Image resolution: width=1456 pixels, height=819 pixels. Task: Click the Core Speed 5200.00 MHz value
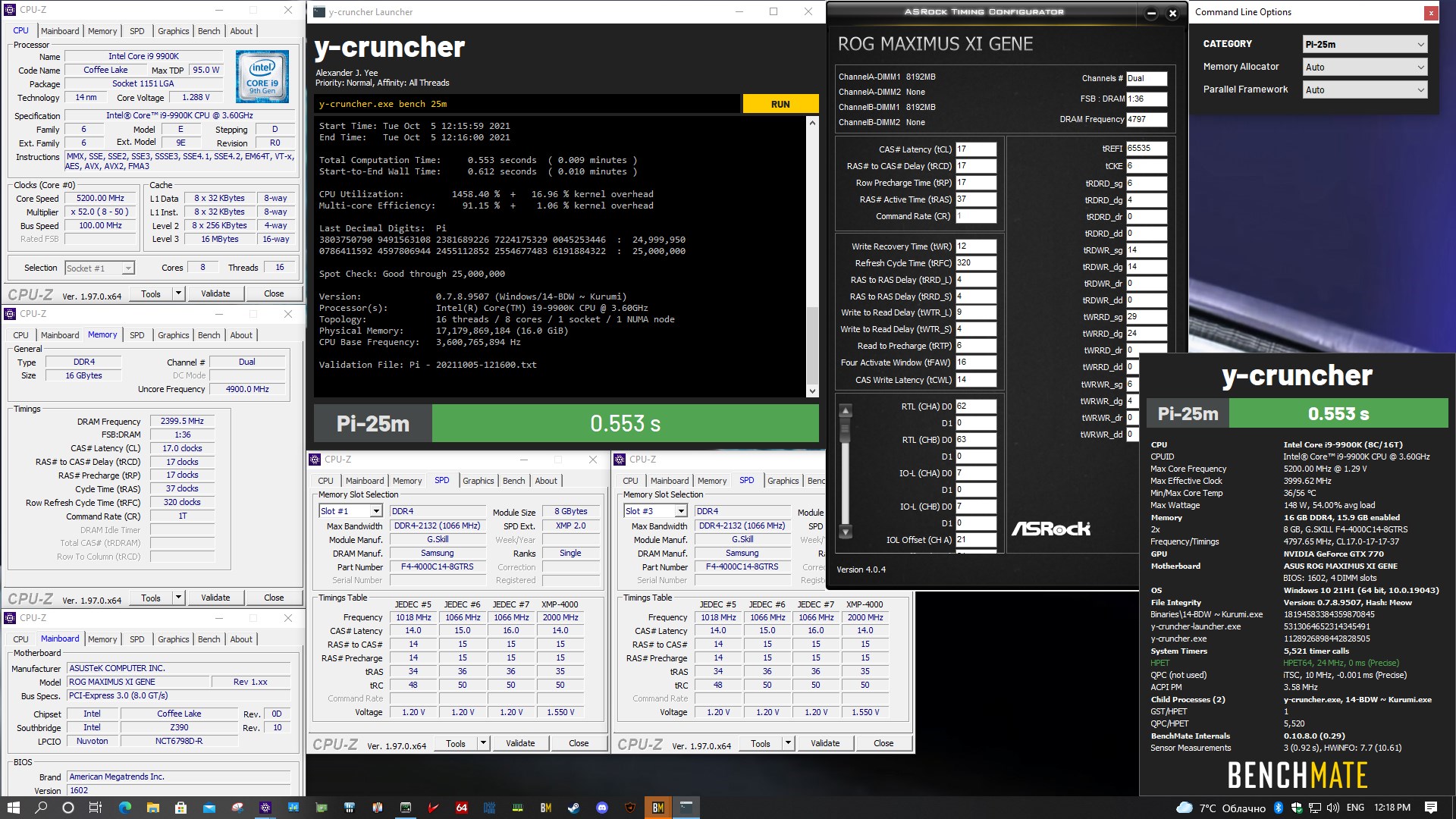point(100,199)
